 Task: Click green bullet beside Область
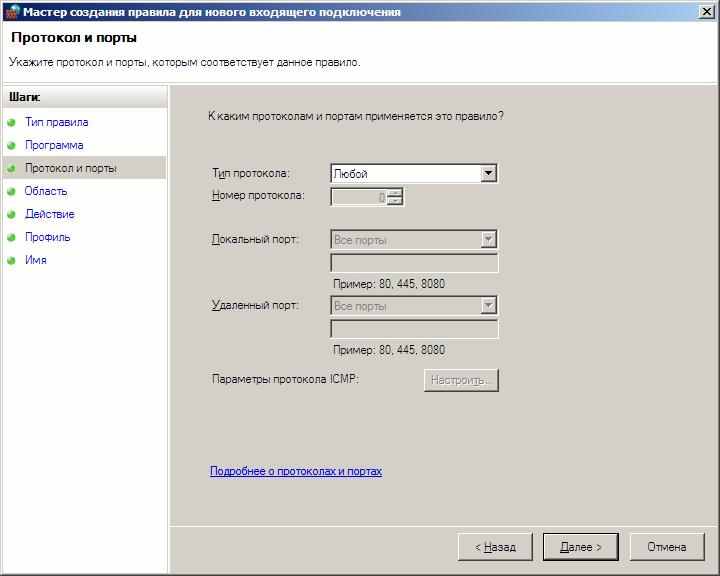tap(11, 192)
